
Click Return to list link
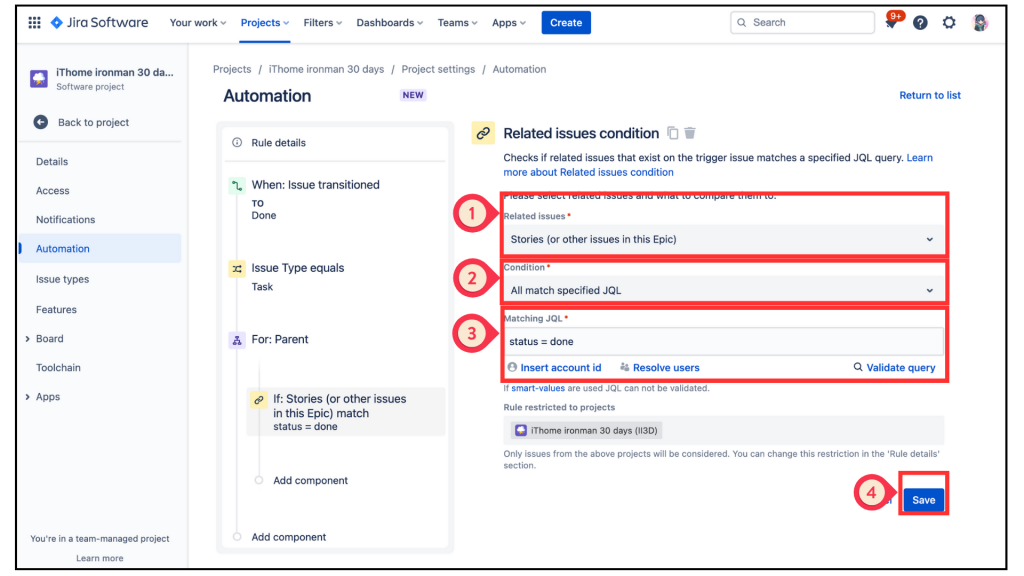pyautogui.click(x=929, y=95)
